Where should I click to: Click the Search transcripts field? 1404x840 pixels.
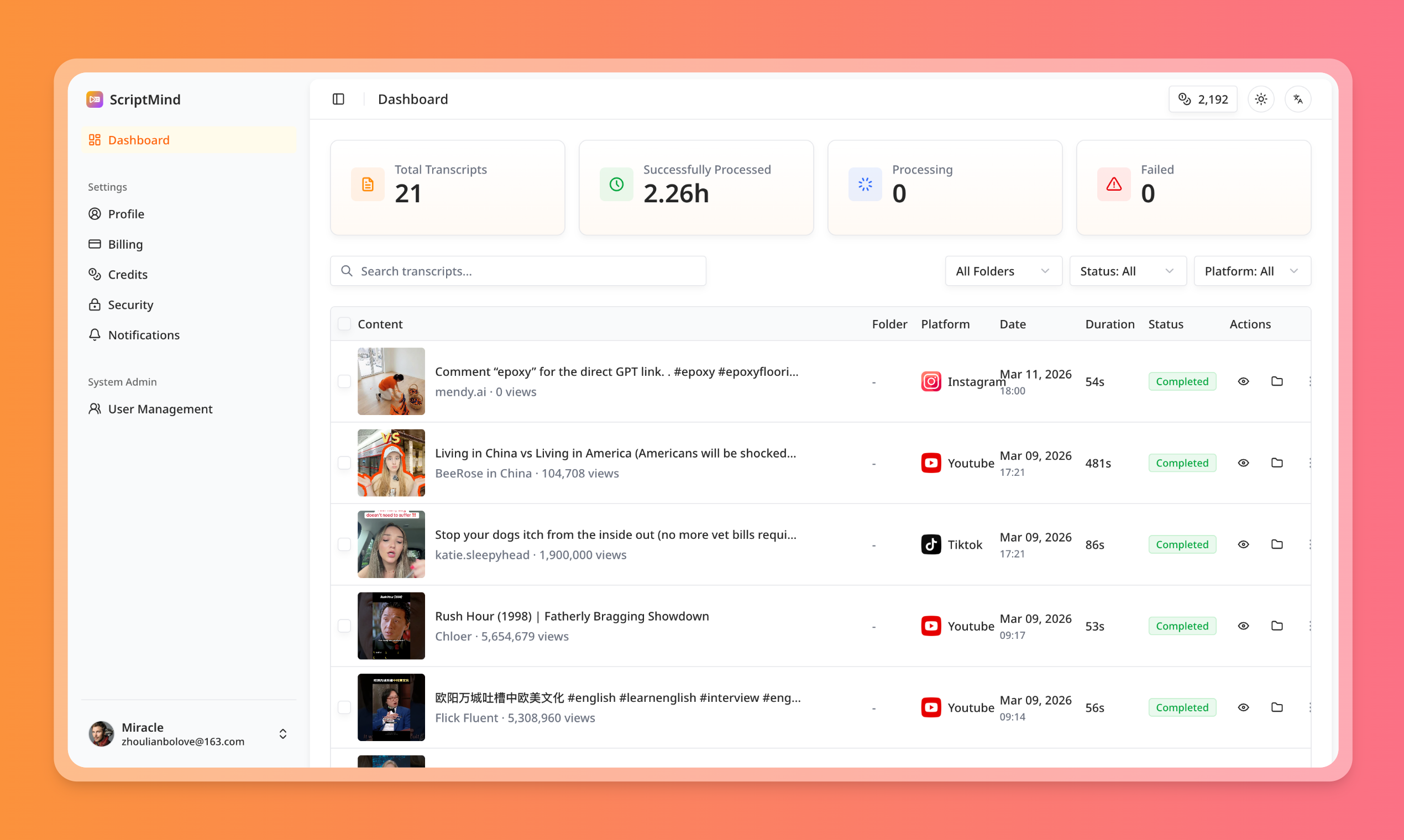[517, 271]
